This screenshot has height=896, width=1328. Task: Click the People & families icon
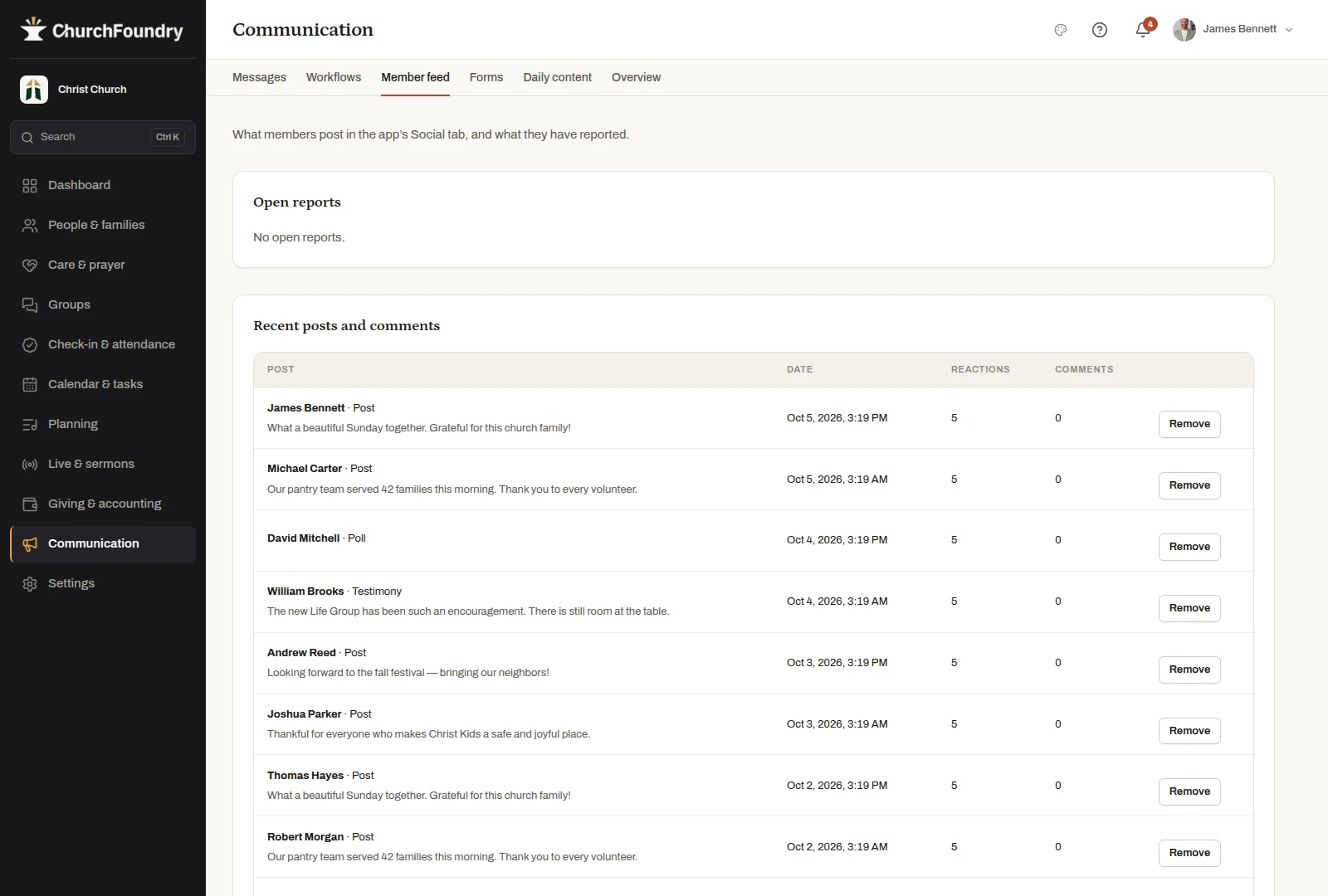[30, 226]
